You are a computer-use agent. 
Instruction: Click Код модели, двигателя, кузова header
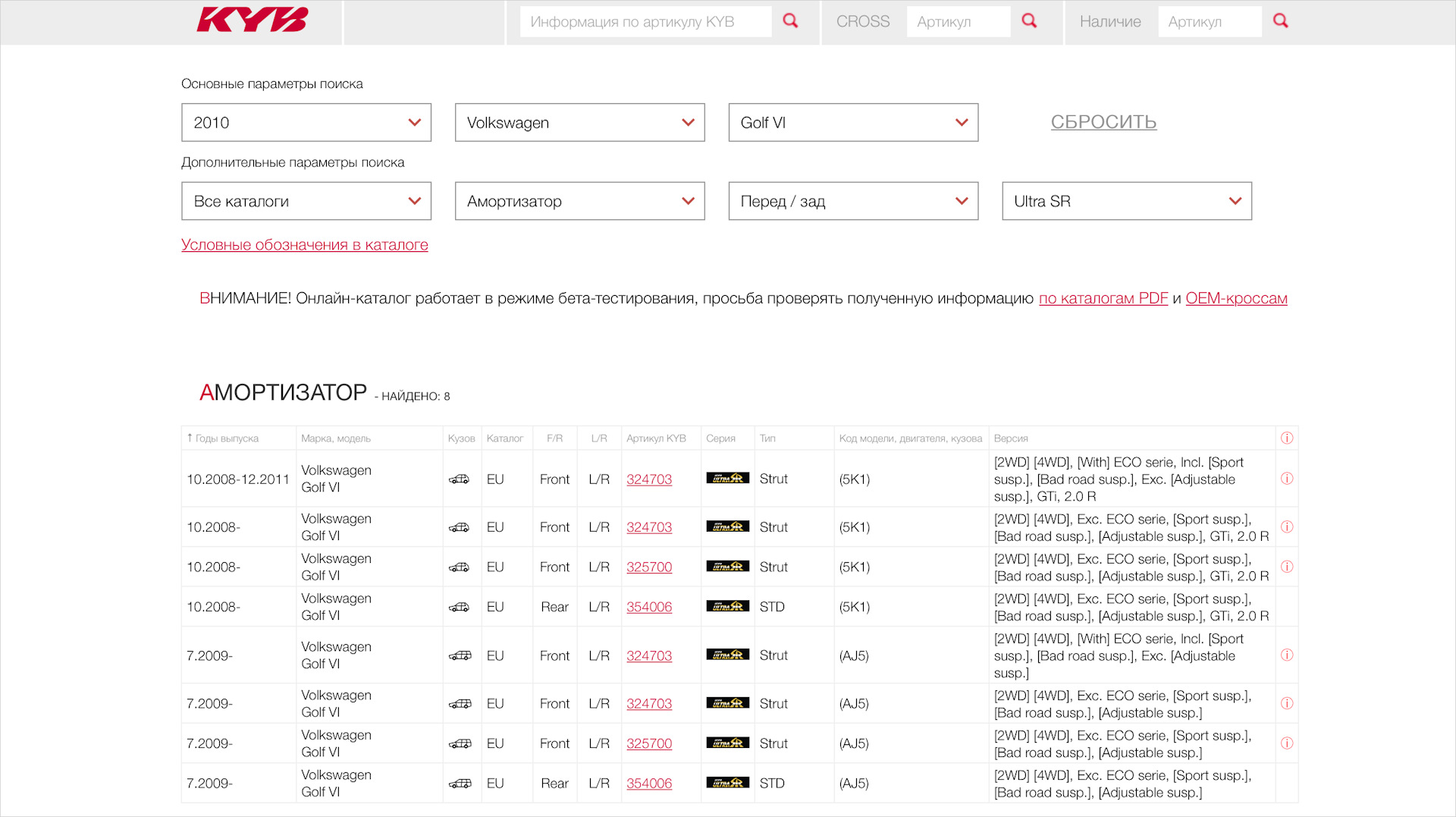click(x=910, y=438)
